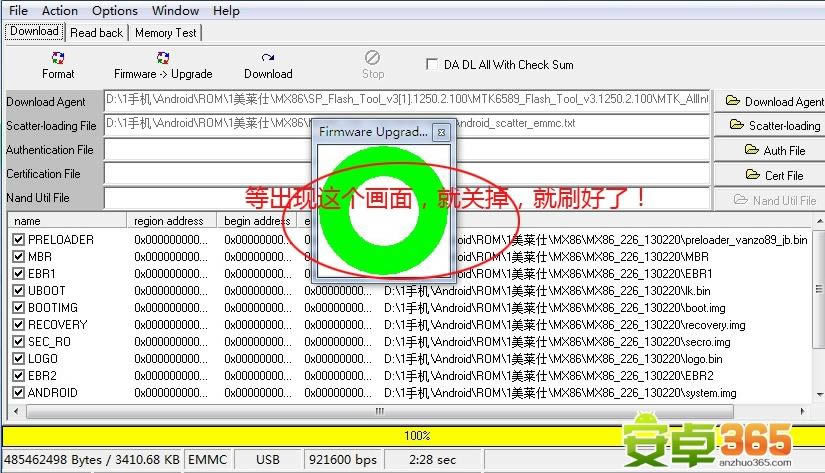Browse for the Scatter-loading file

(769, 126)
